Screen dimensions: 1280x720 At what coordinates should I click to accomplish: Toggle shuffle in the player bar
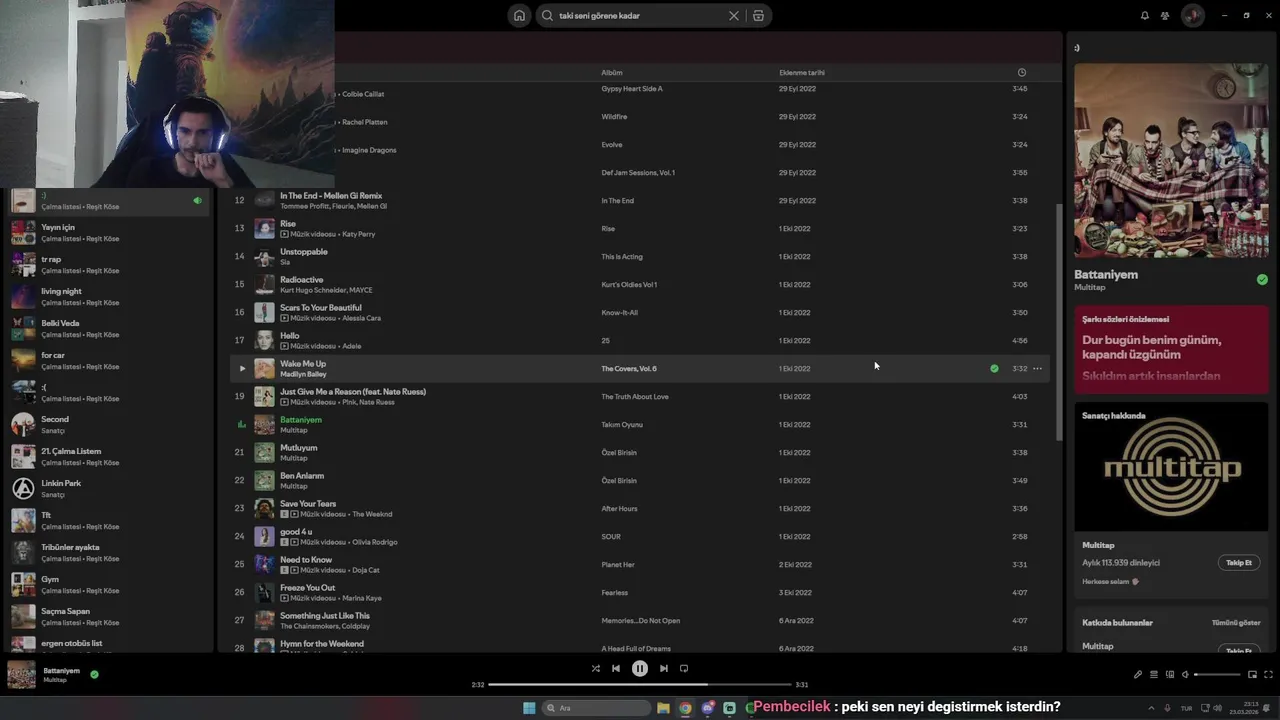pos(595,668)
